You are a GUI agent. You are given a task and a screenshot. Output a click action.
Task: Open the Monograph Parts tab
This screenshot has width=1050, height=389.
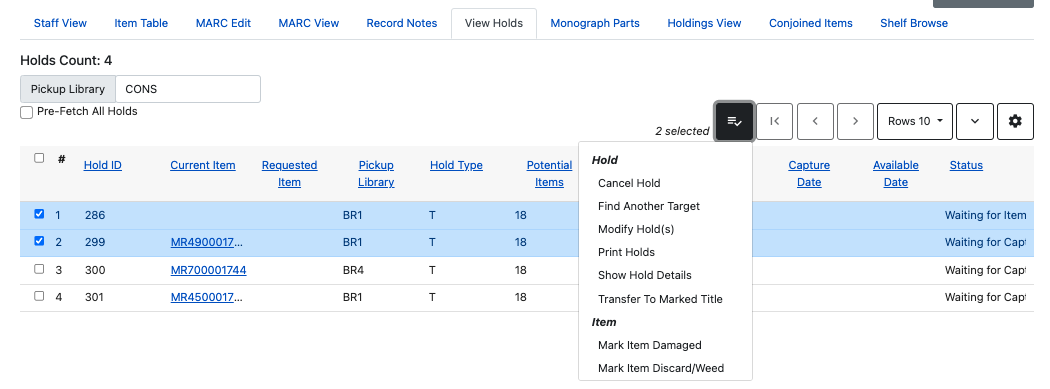[595, 23]
